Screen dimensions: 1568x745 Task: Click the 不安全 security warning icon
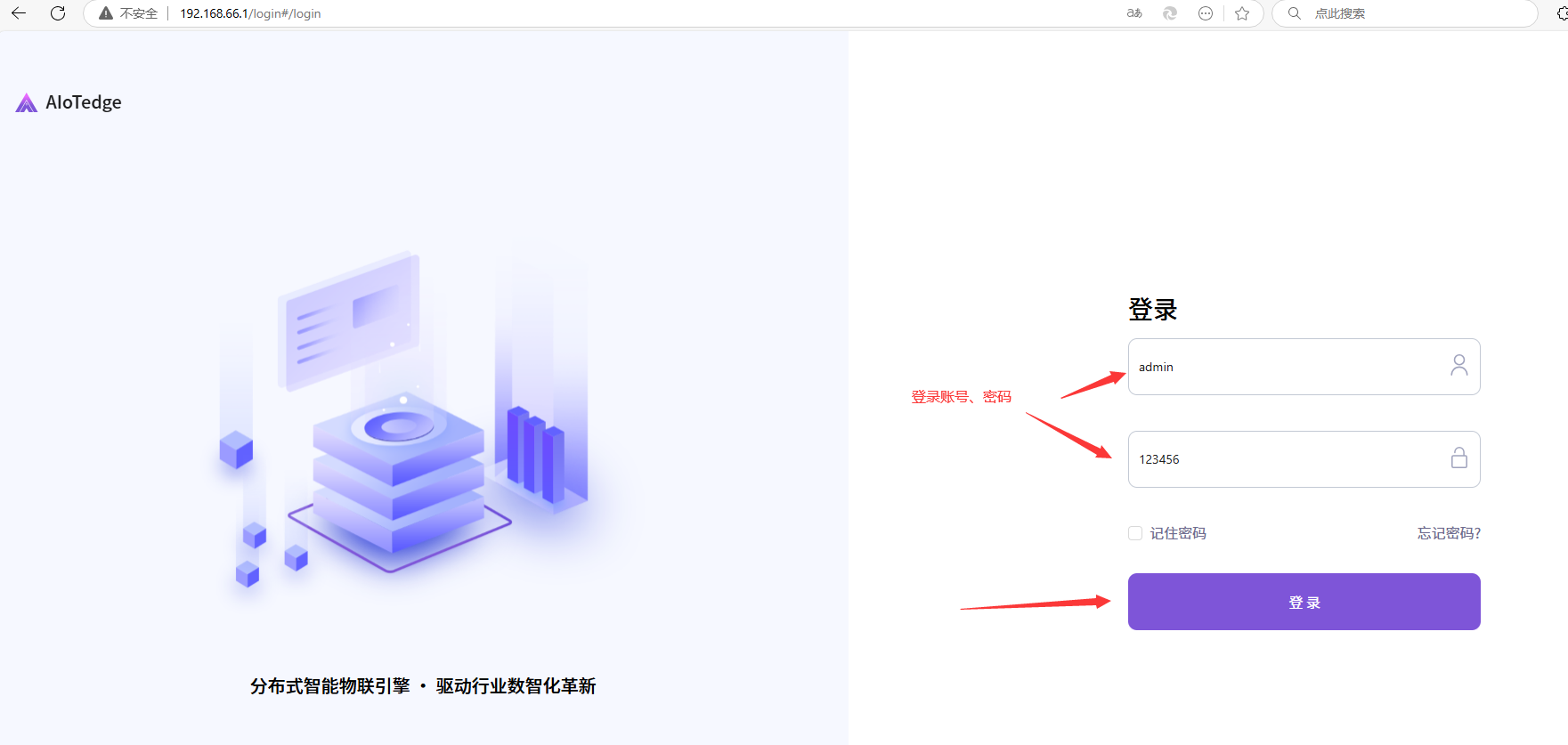pyautogui.click(x=106, y=13)
